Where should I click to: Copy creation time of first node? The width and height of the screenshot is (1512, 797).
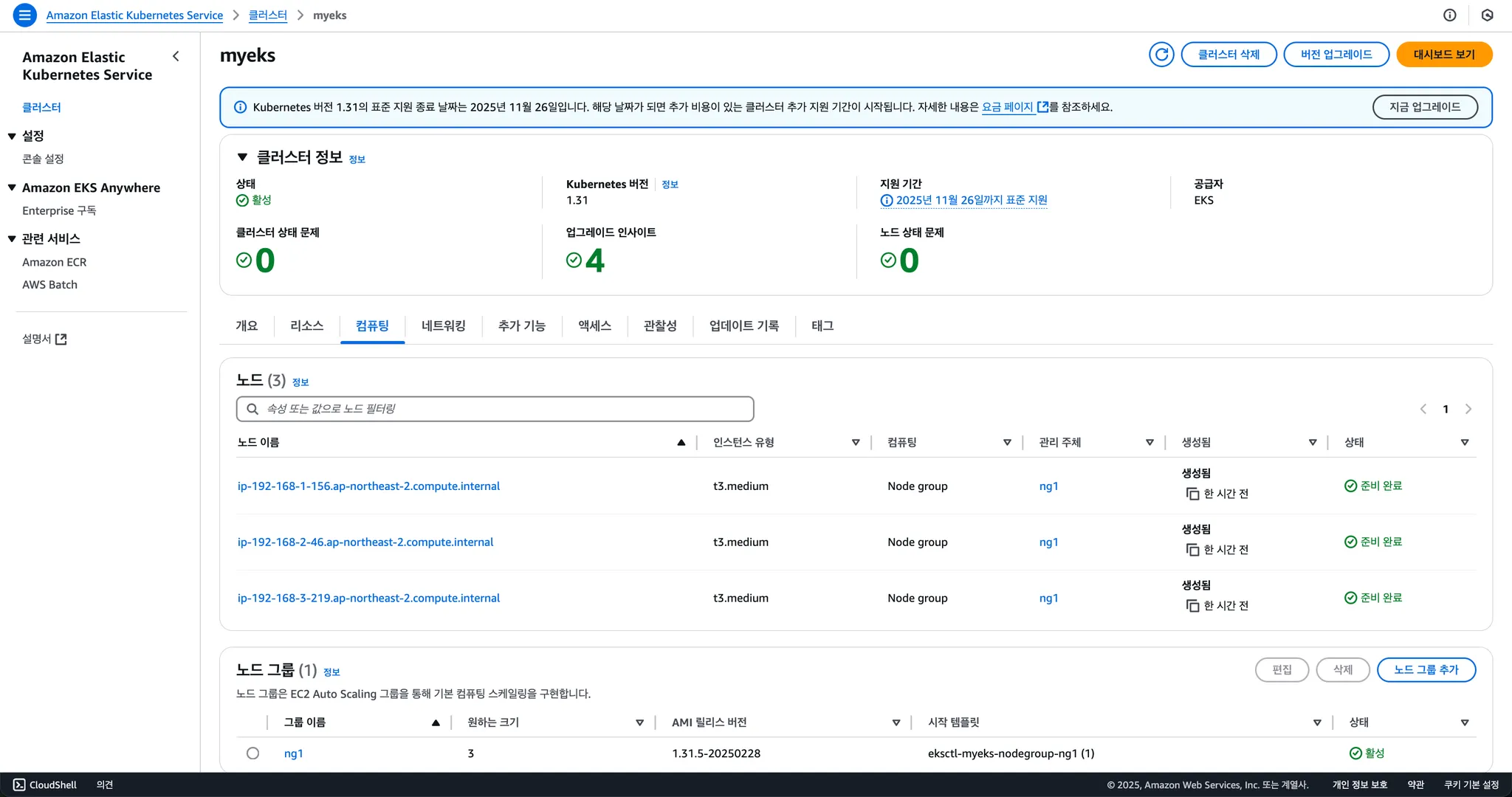click(x=1192, y=494)
